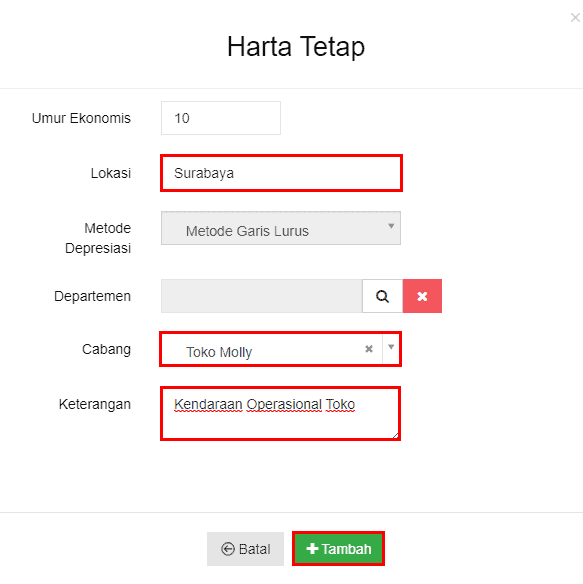Clear Departemen using the red X button
This screenshot has height=584, width=583.
click(x=422, y=296)
